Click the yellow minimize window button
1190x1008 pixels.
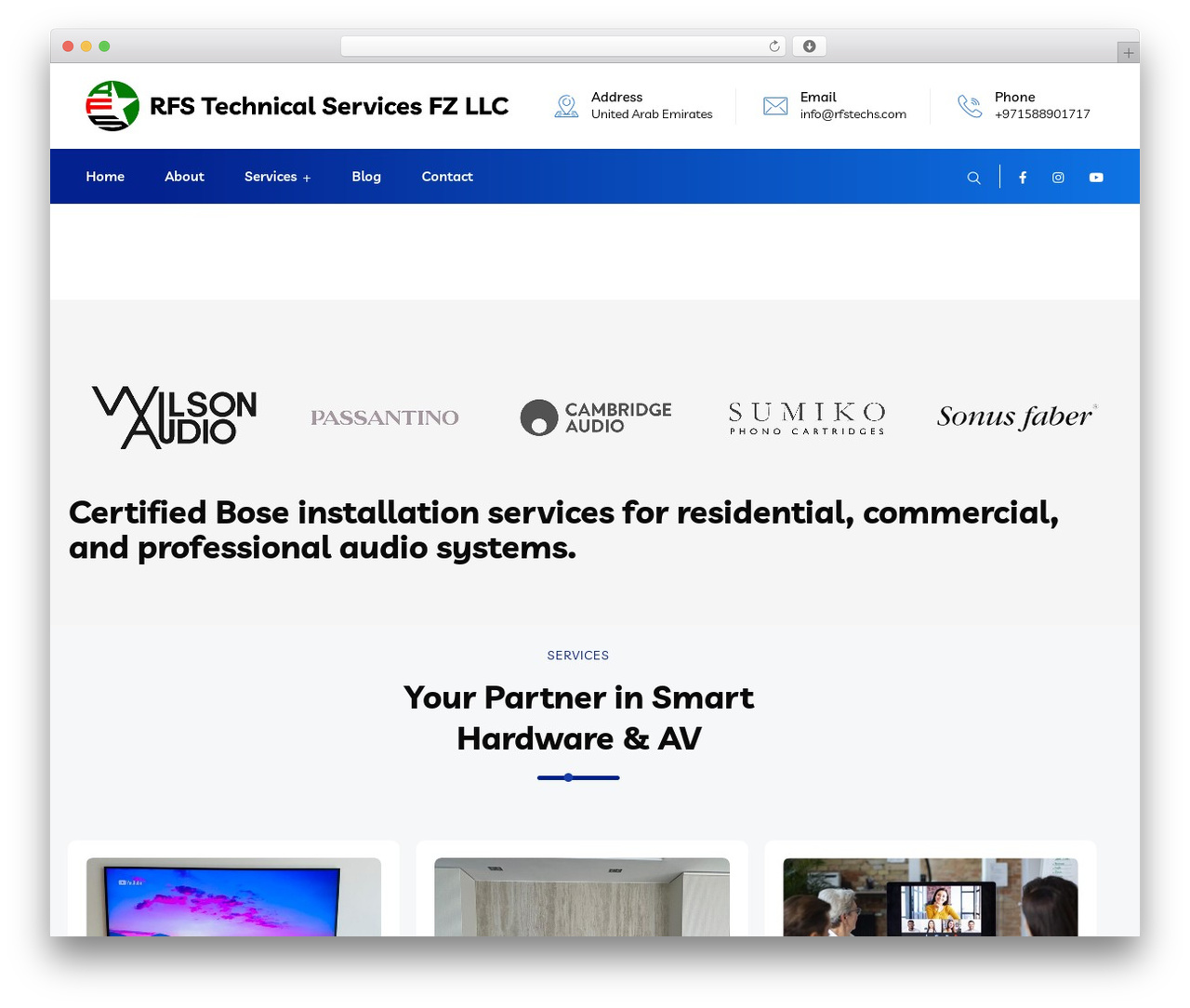[86, 46]
